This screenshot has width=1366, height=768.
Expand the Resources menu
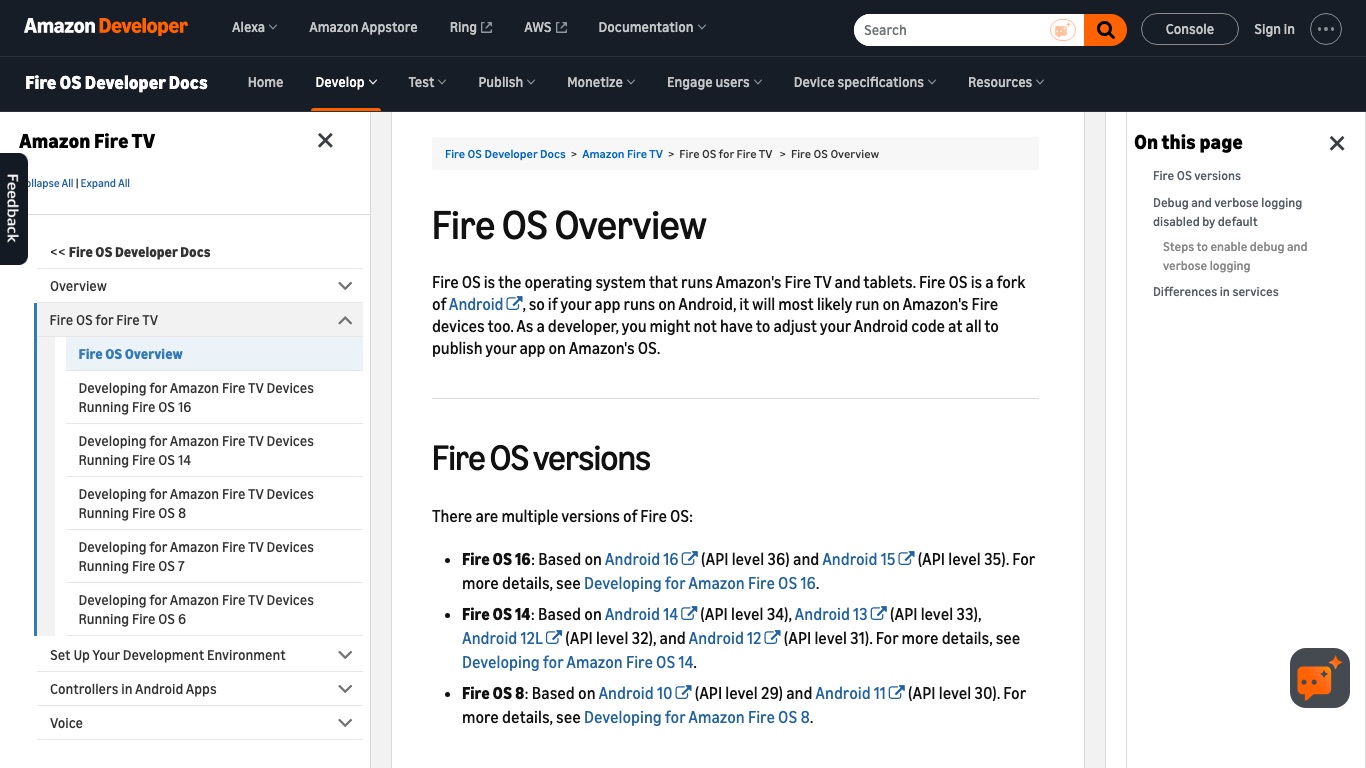pos(1006,82)
